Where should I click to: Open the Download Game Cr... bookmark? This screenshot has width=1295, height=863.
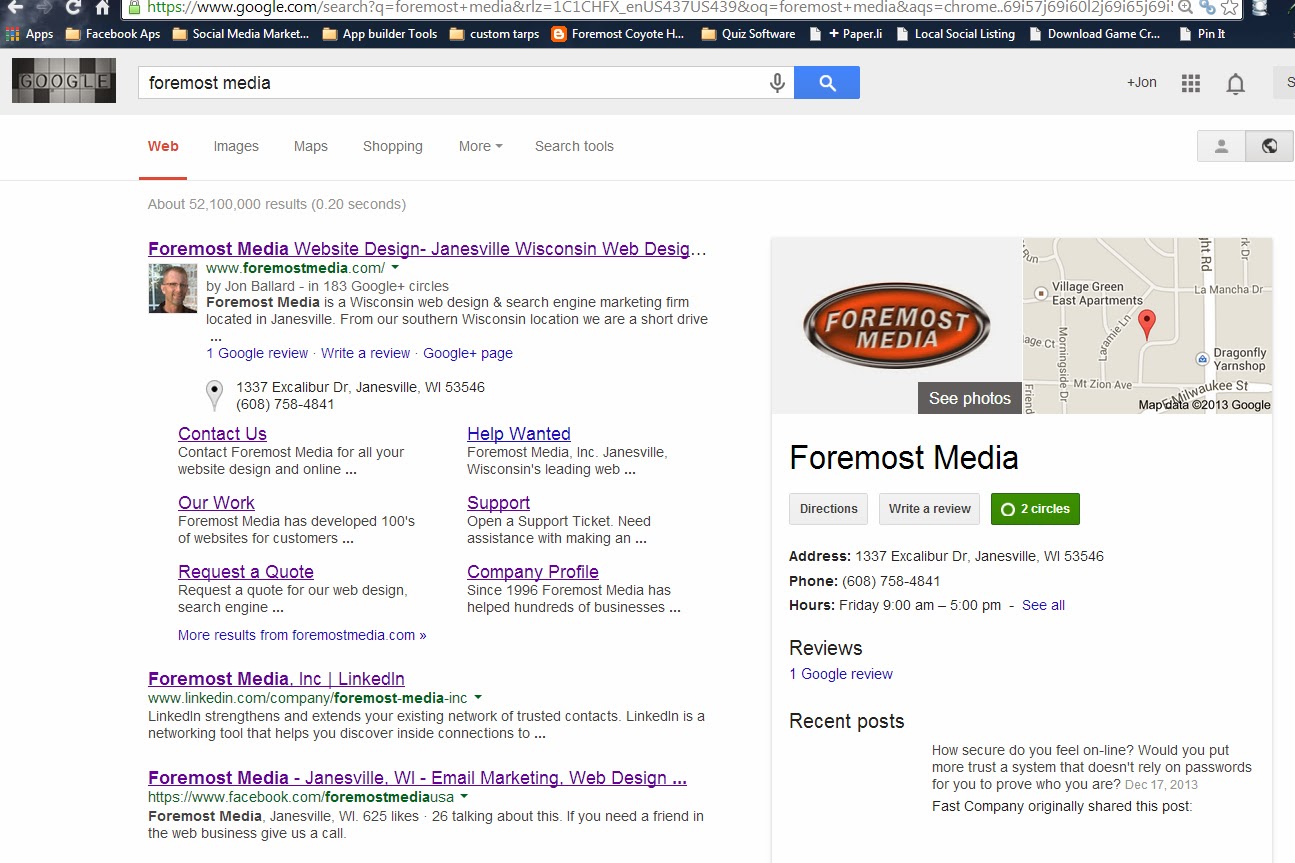pyautogui.click(x=1094, y=34)
